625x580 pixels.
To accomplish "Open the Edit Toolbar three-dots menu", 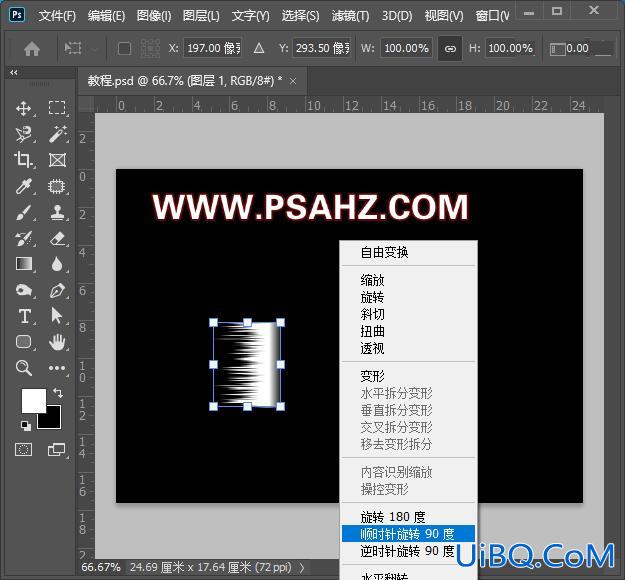I will [x=57, y=368].
